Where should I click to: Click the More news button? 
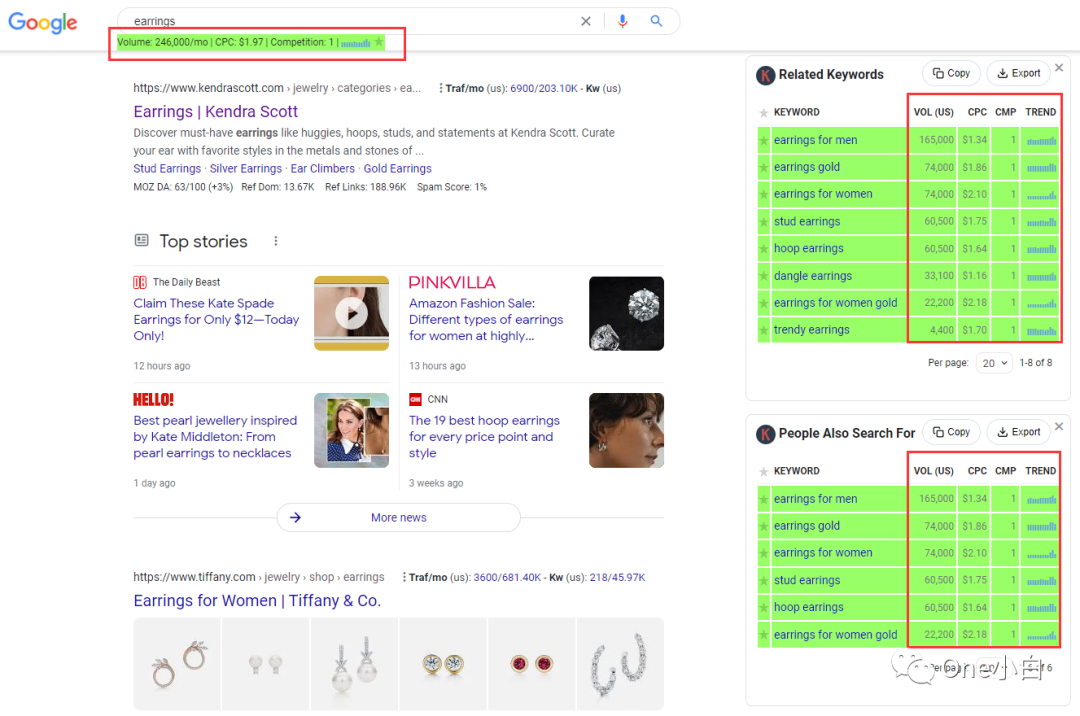[399, 518]
